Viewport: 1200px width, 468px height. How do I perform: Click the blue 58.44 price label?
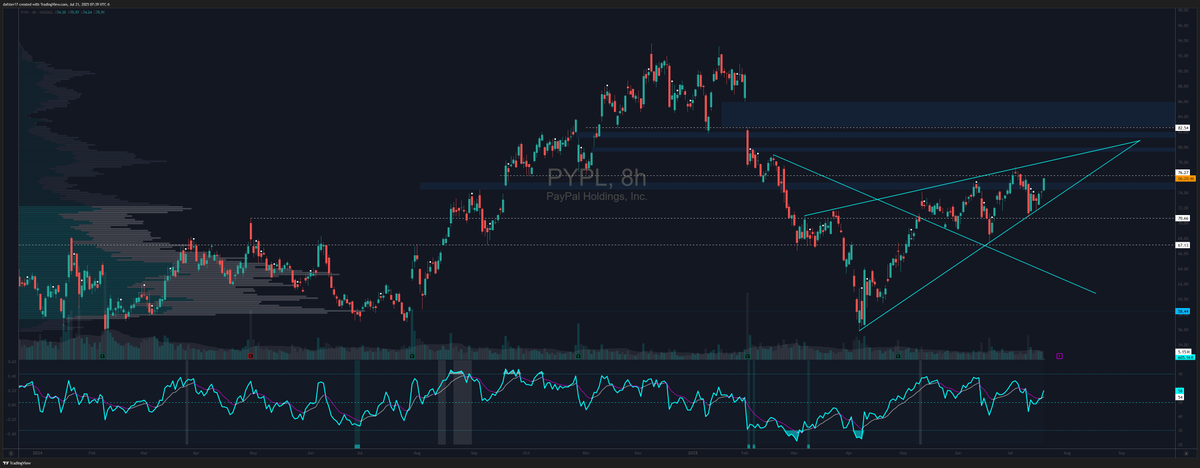[x=1183, y=311]
